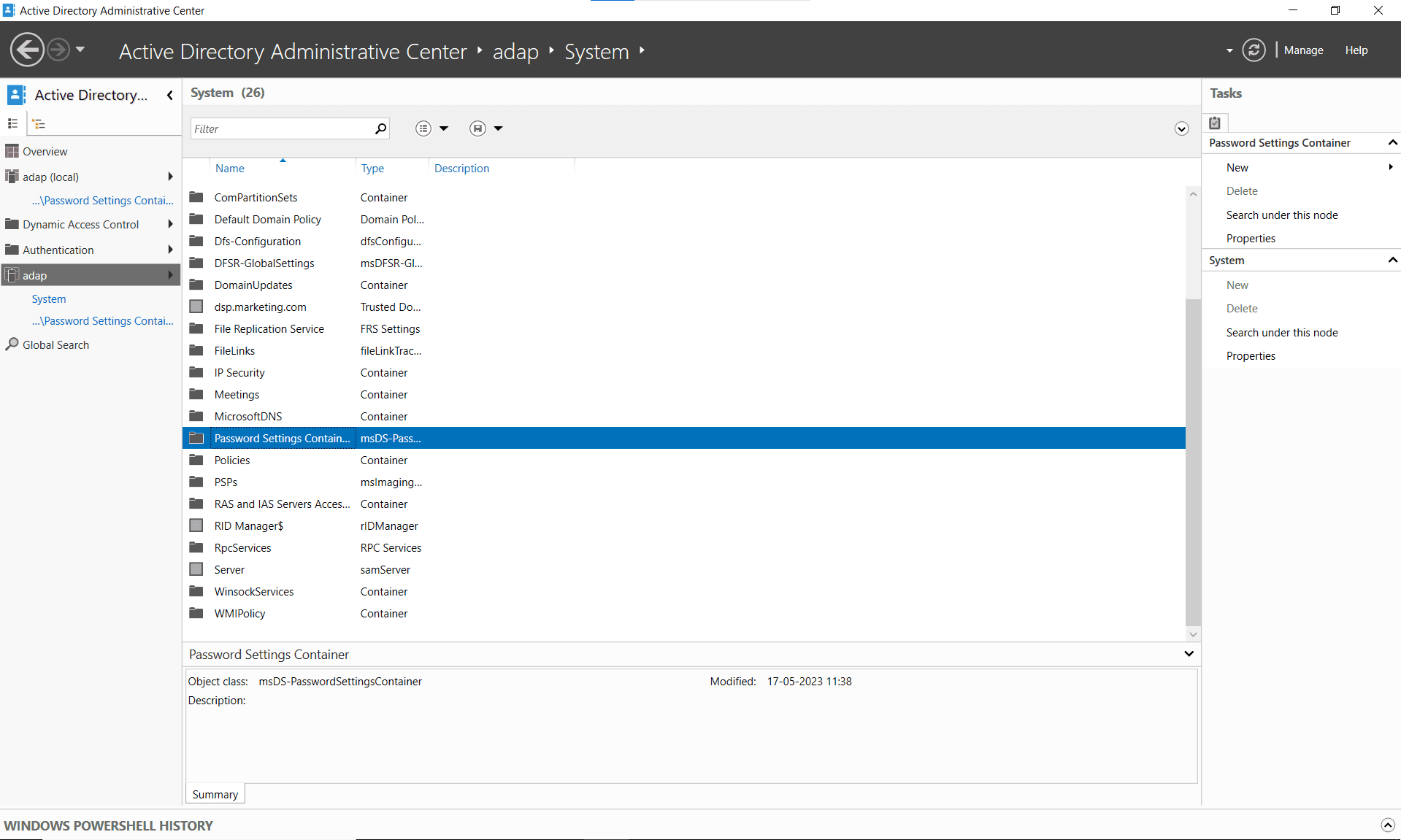The width and height of the screenshot is (1401, 840).
Task: Expand the Windows PowerShell History panel
Action: coord(1387,825)
